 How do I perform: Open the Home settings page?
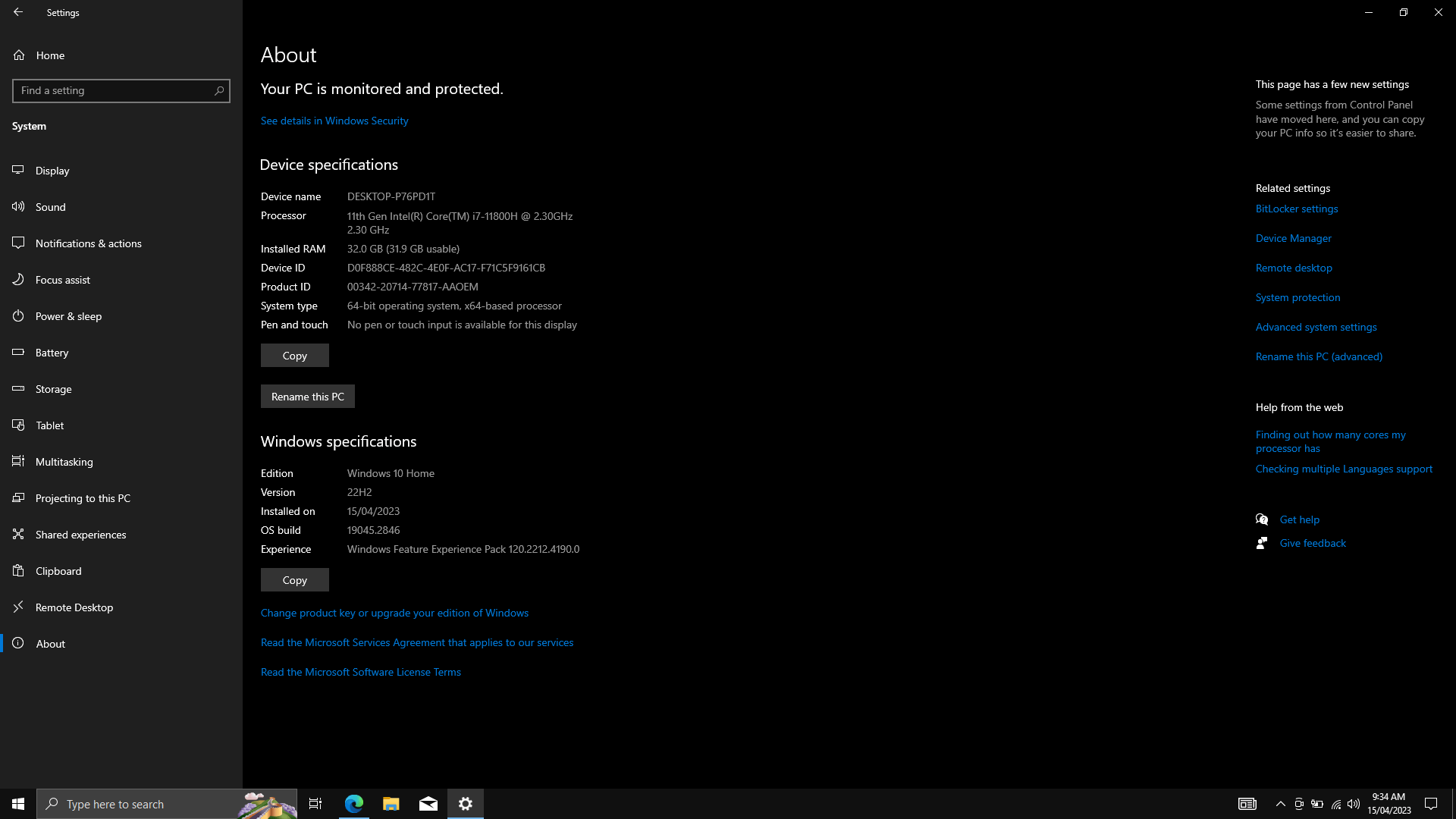pyautogui.click(x=121, y=55)
